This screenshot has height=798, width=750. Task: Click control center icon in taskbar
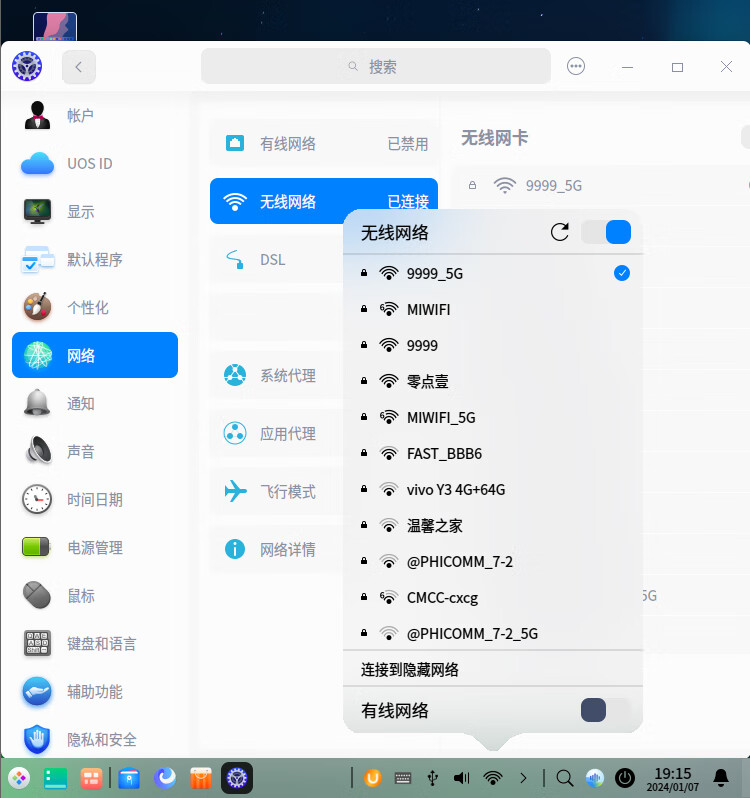[x=237, y=778]
